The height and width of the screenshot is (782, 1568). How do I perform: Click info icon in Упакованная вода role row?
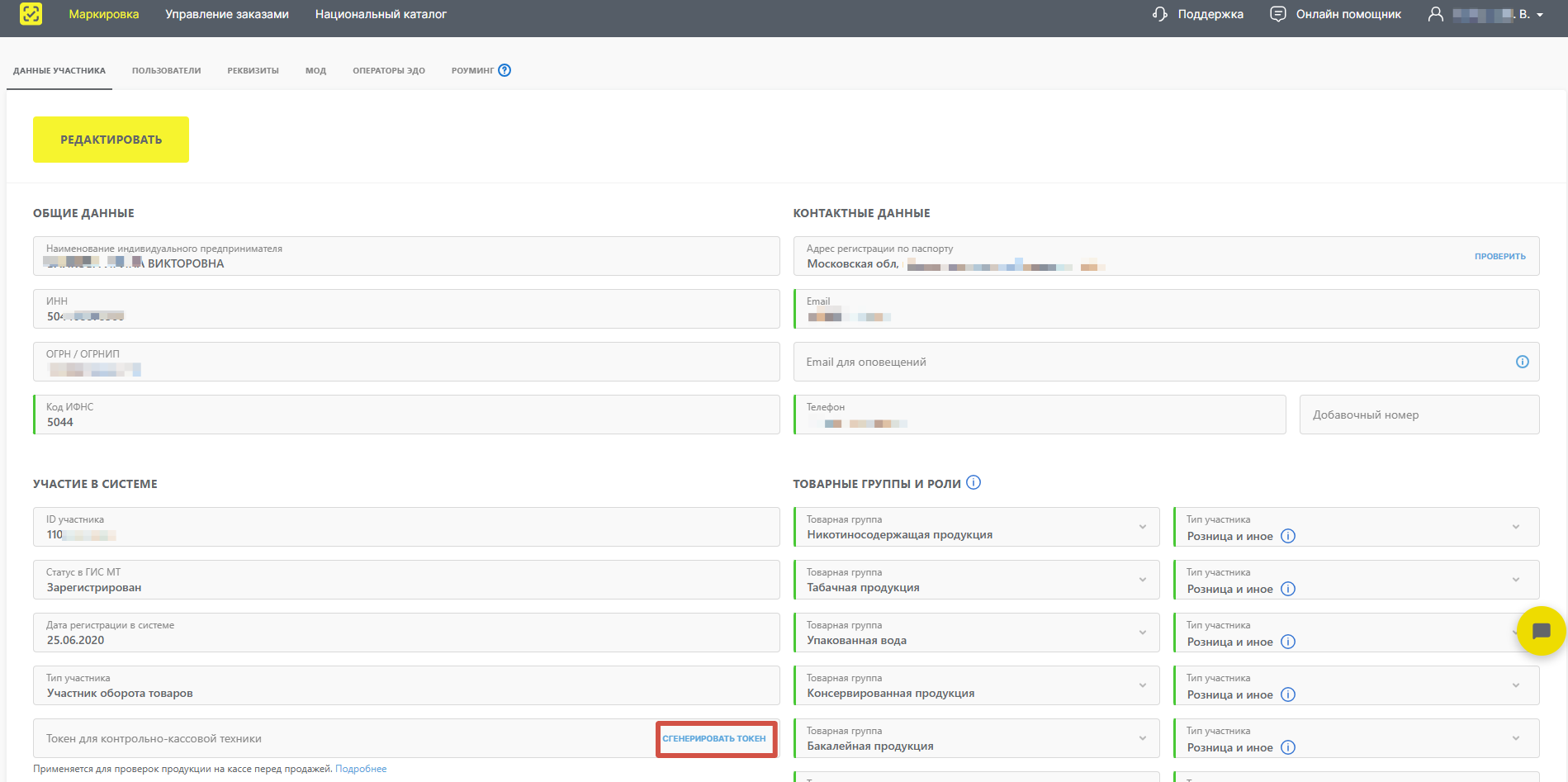(1288, 642)
